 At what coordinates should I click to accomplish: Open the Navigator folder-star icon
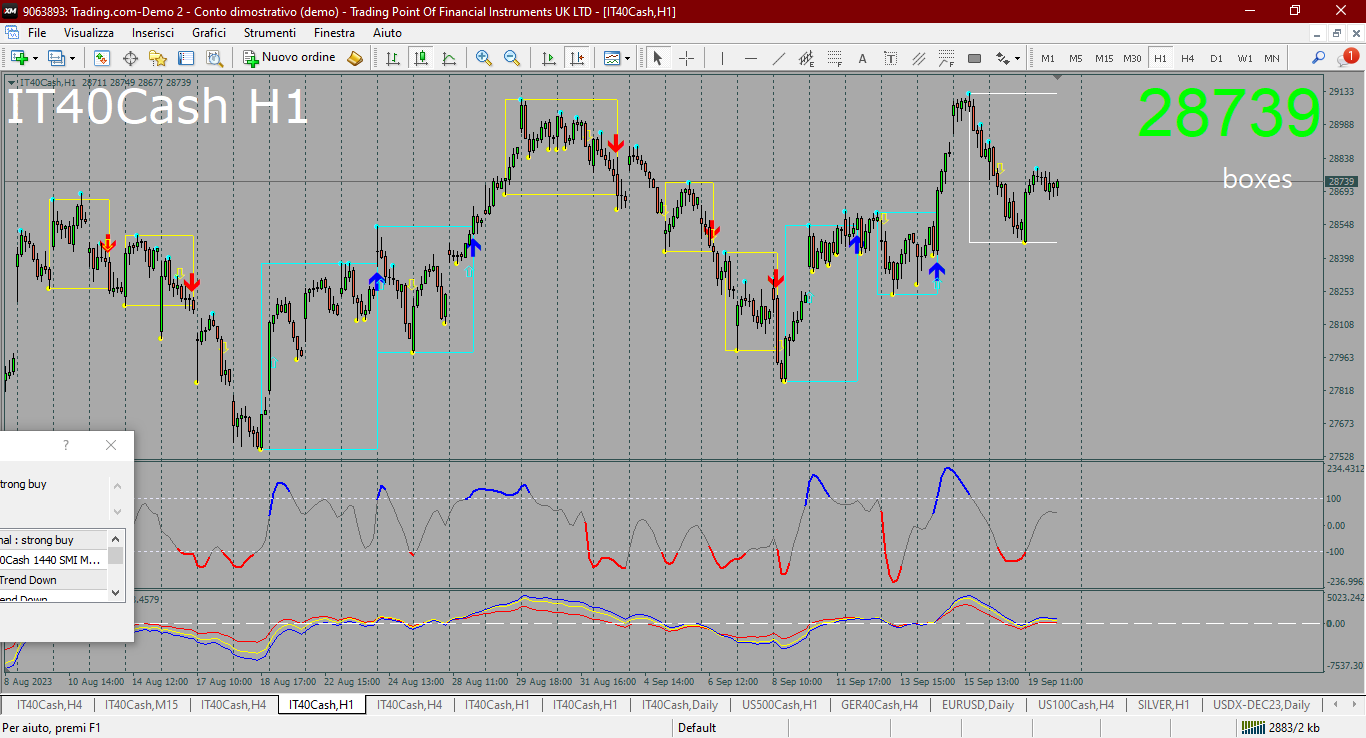pyautogui.click(x=158, y=58)
